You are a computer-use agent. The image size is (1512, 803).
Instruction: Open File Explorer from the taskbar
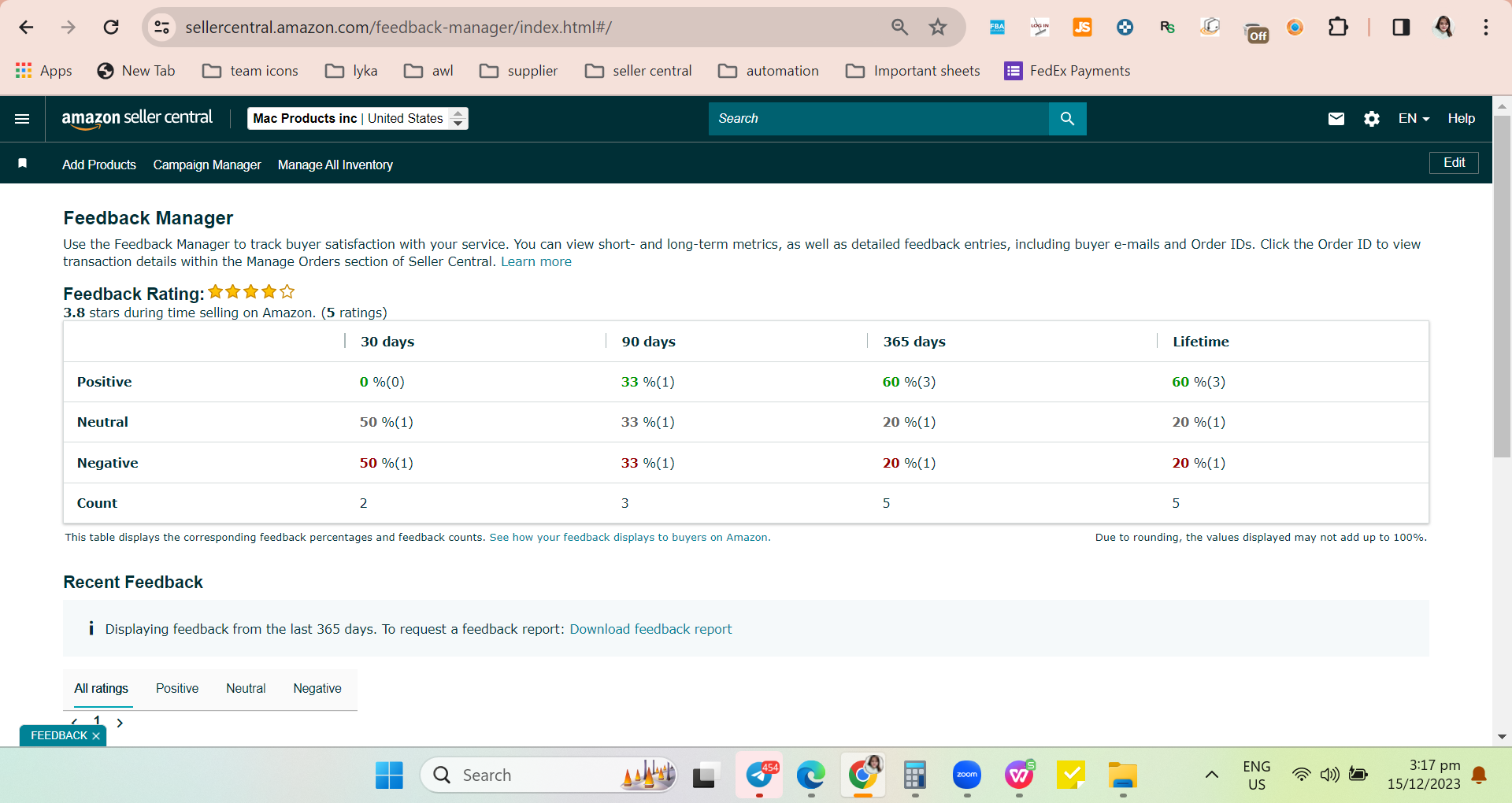point(1122,775)
